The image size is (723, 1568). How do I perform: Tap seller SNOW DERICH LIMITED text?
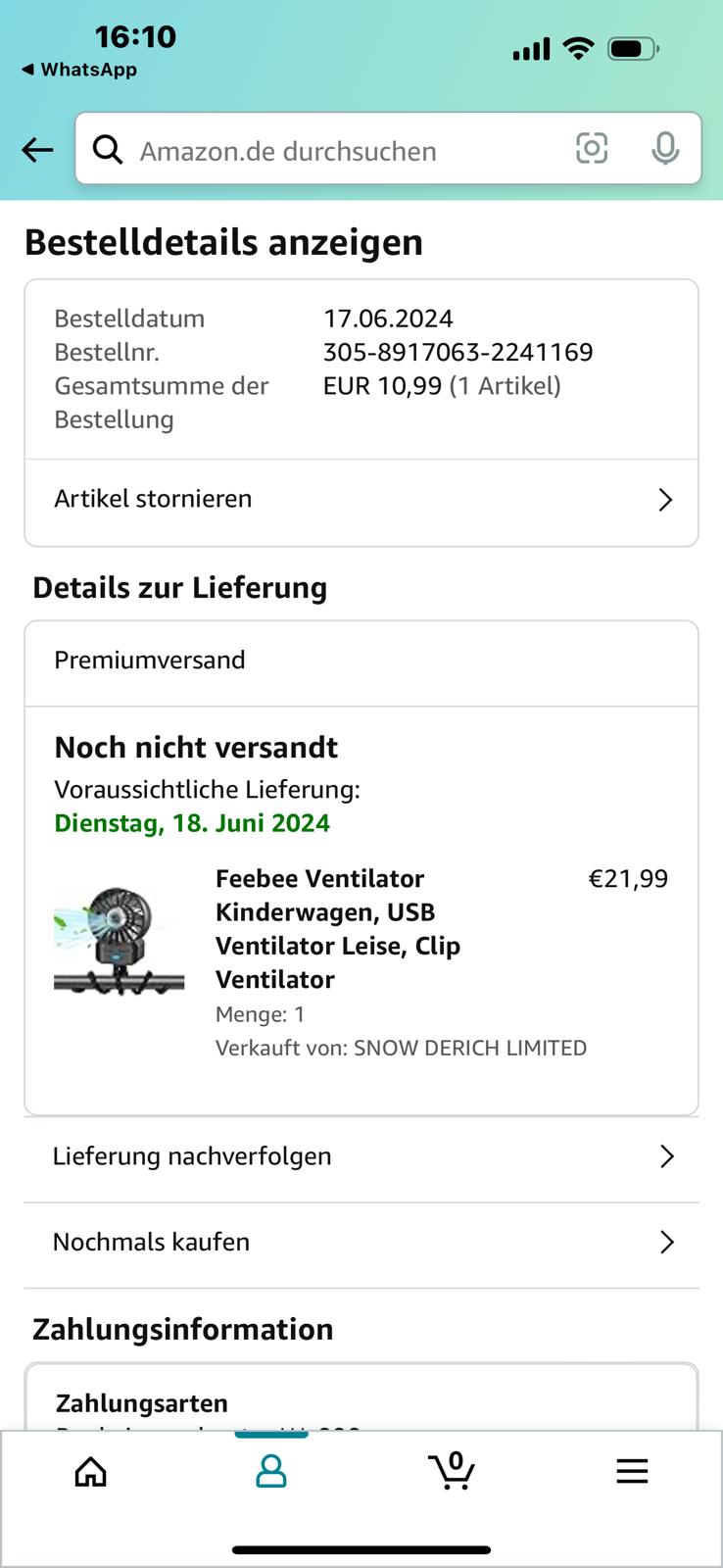tap(470, 1048)
